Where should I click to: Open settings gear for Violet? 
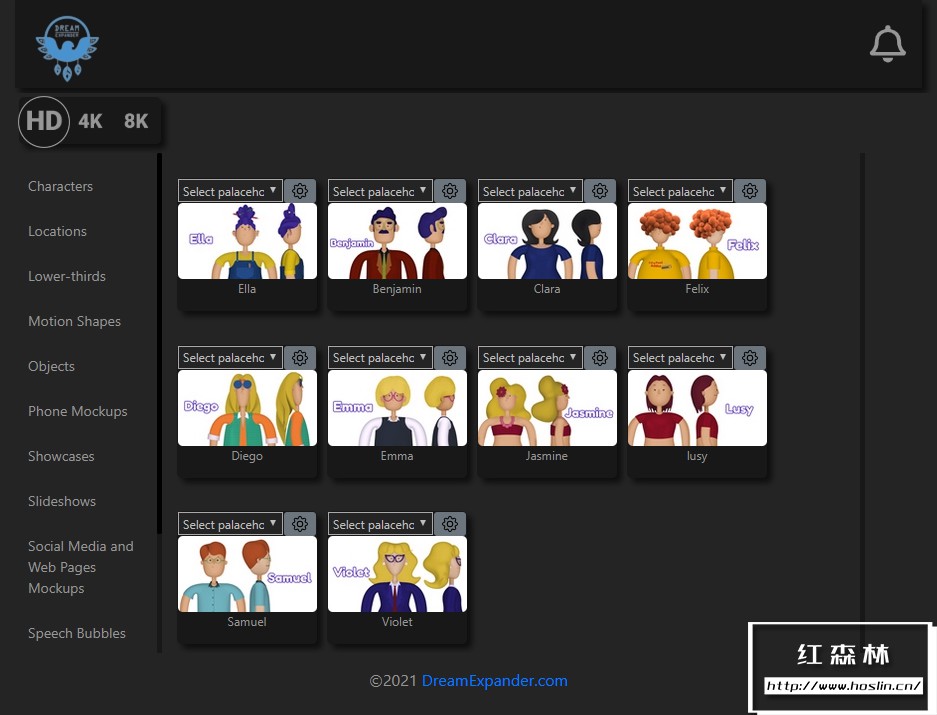(x=450, y=524)
